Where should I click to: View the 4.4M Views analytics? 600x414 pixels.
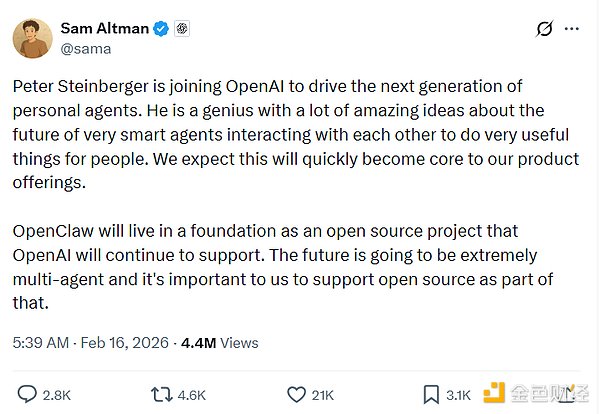(218, 342)
